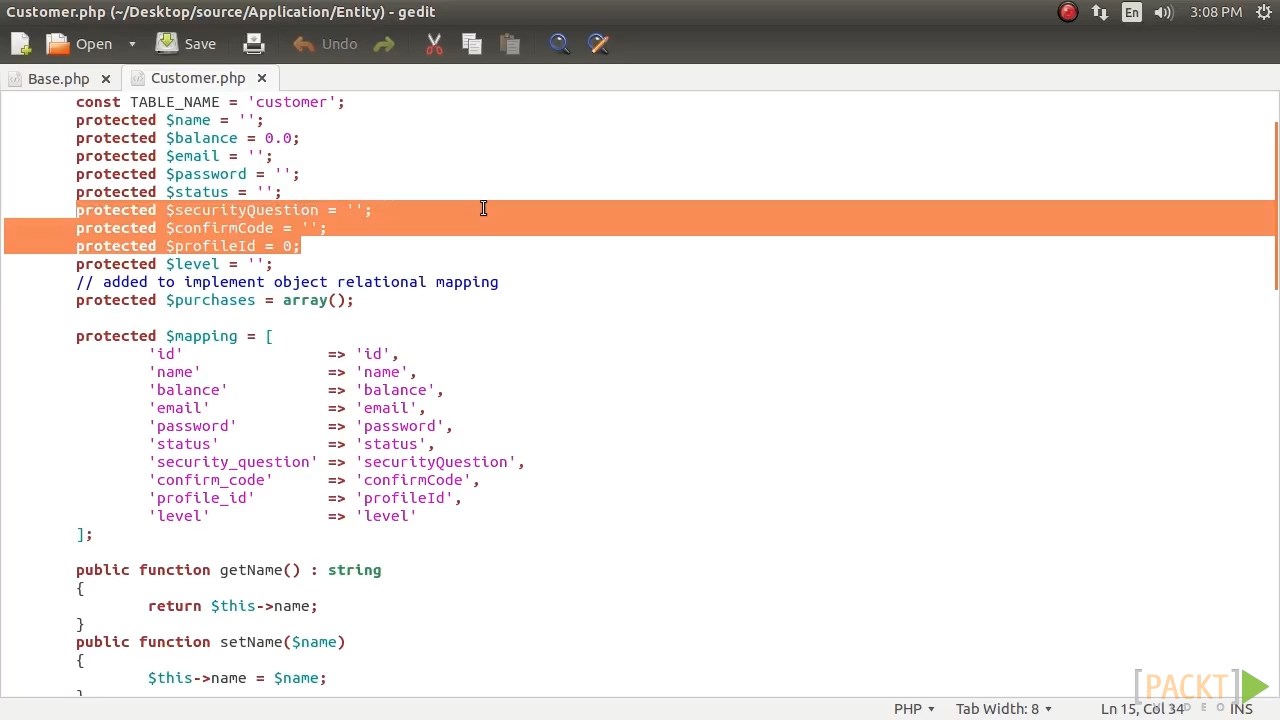Click getName function name
This screenshot has height=720, width=1280.
tap(251, 570)
